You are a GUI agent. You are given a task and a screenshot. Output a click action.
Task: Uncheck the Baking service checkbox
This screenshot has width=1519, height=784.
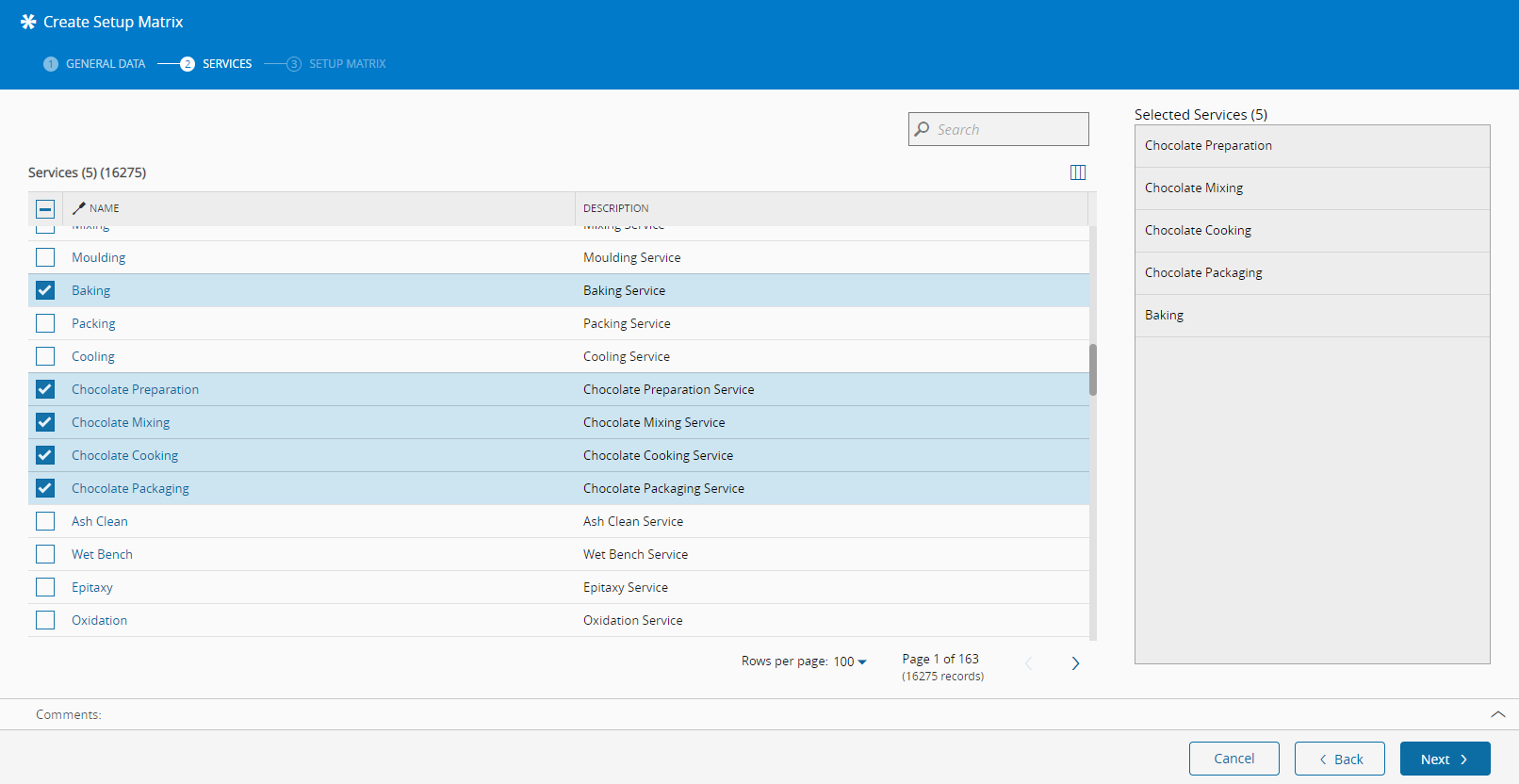tap(45, 290)
